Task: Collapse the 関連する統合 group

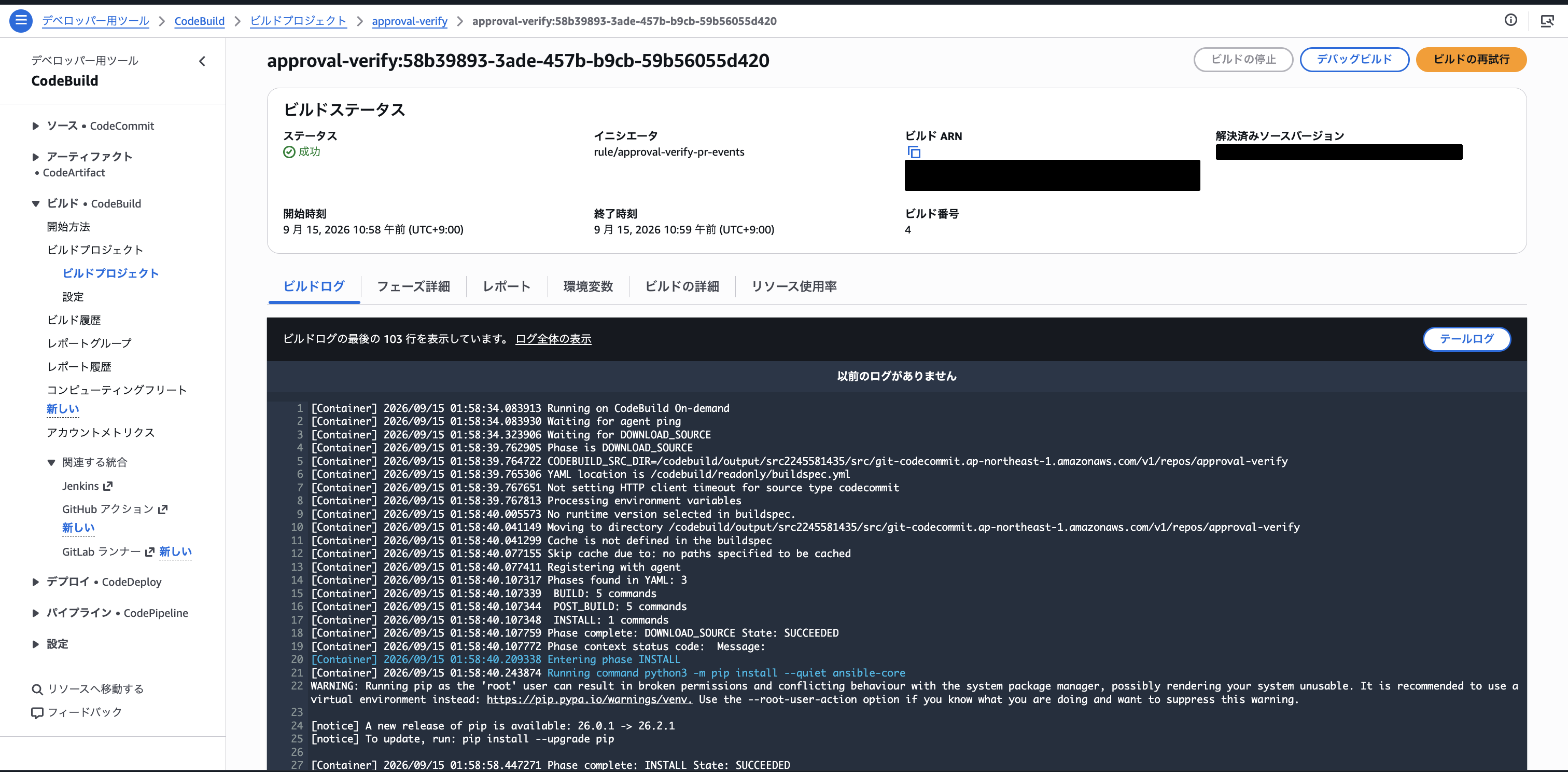Action: pos(51,463)
